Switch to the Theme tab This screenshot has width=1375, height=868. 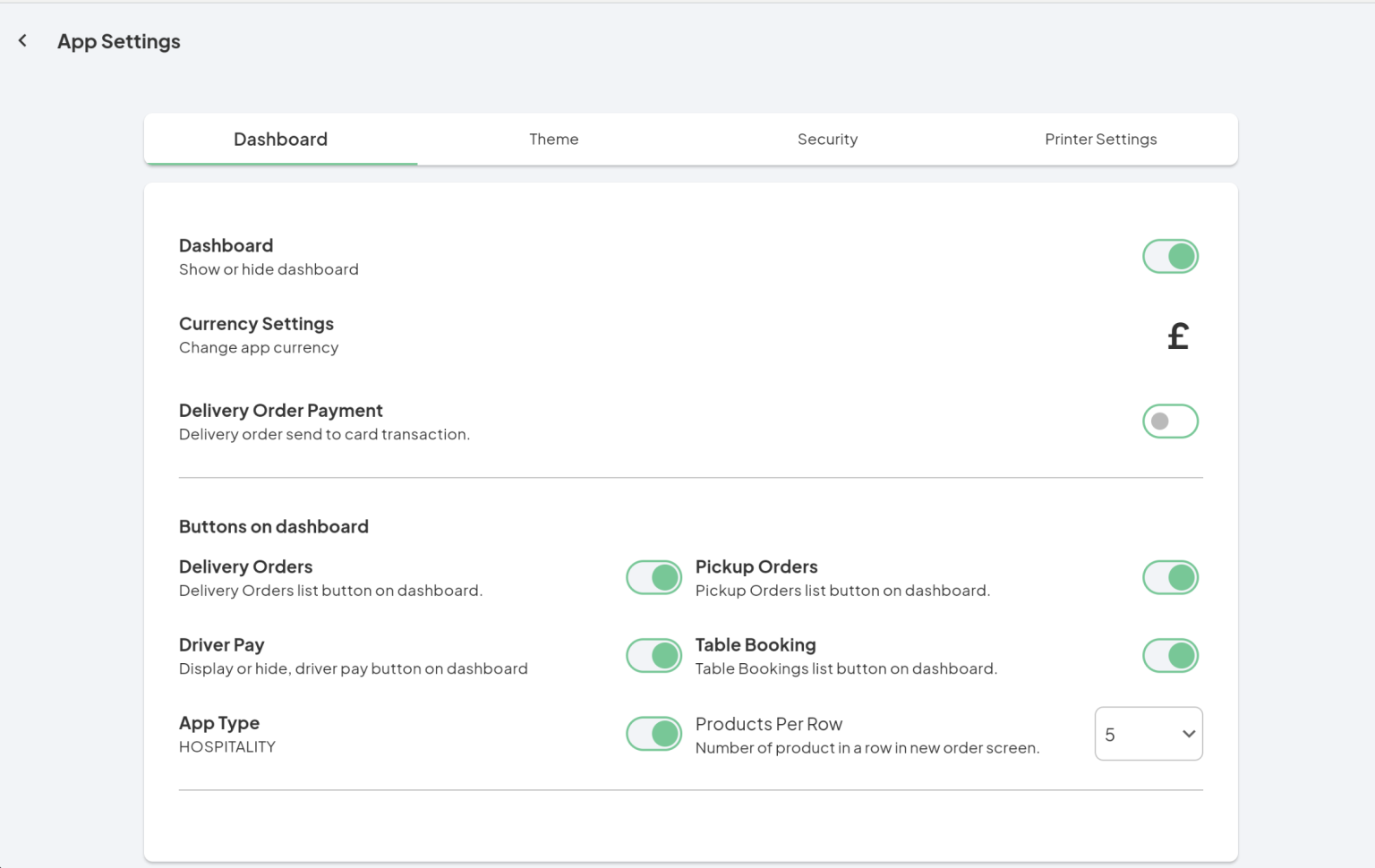click(553, 139)
